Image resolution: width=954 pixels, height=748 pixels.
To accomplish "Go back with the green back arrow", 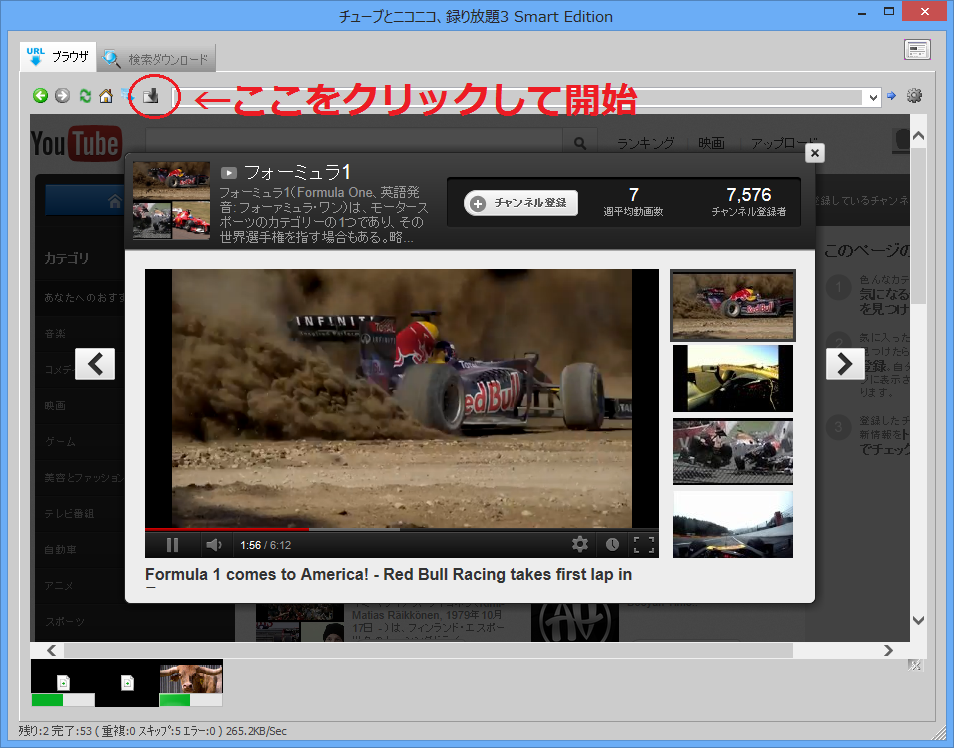I will (x=40, y=96).
